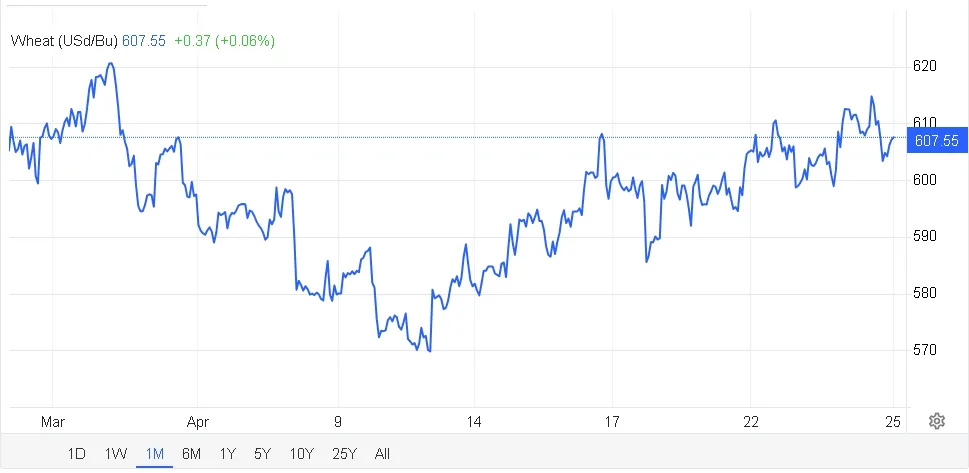The image size is (969, 473).
Task: Click the blue 607.55 price tag on axis
Action: click(936, 141)
